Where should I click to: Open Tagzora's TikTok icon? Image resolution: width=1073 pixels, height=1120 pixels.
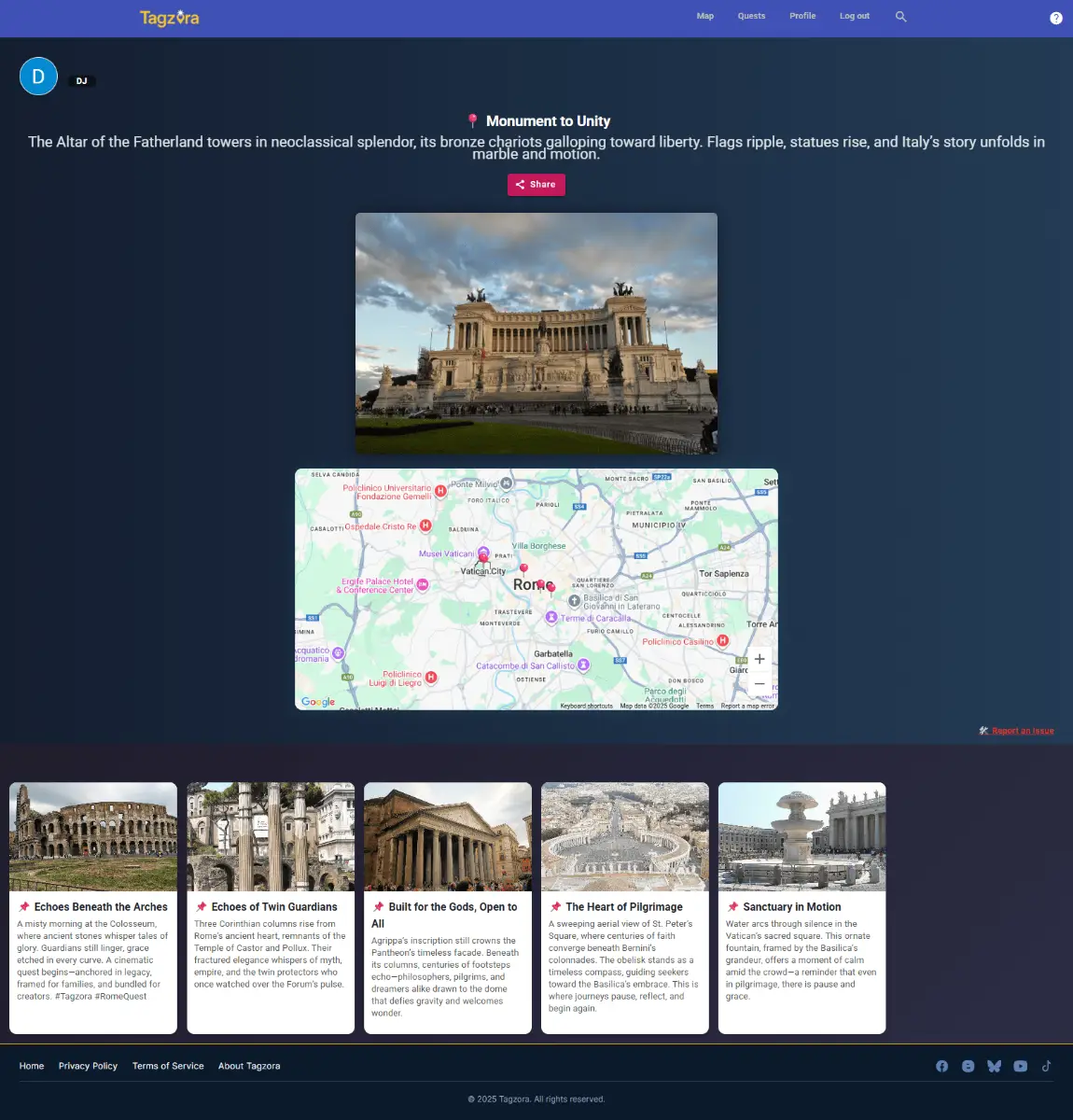(1046, 1066)
